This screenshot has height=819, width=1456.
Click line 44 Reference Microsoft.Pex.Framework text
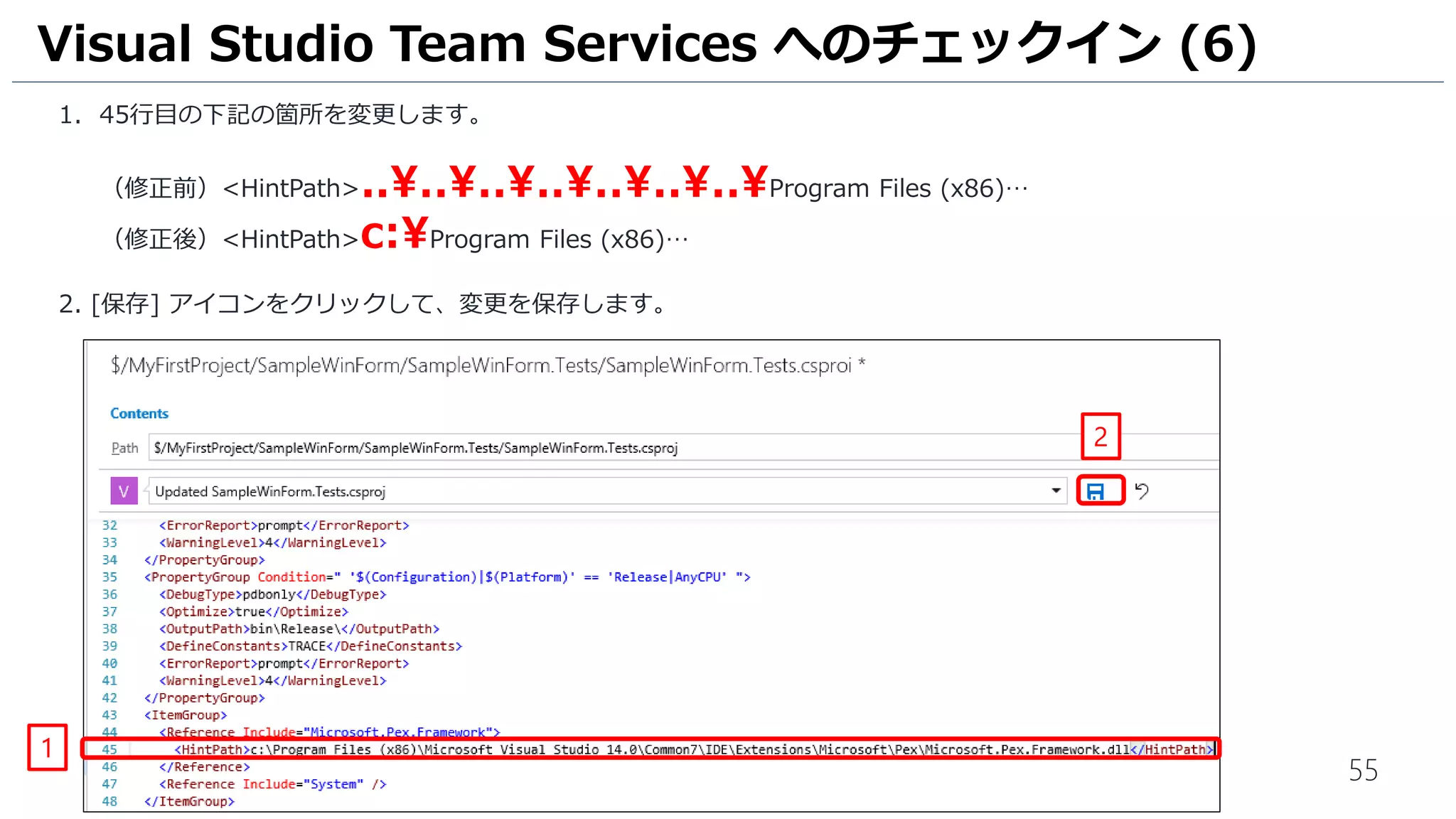pos(329,732)
